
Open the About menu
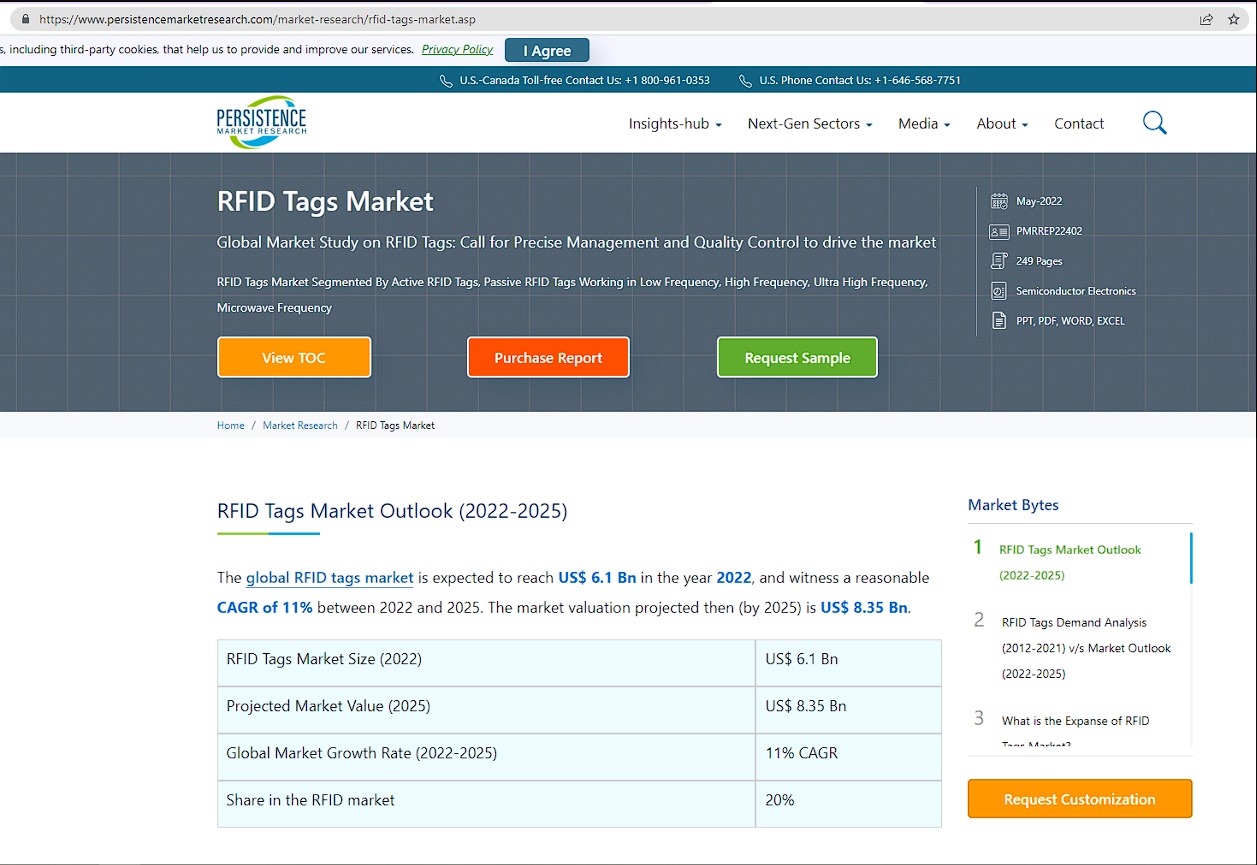tap(1001, 123)
